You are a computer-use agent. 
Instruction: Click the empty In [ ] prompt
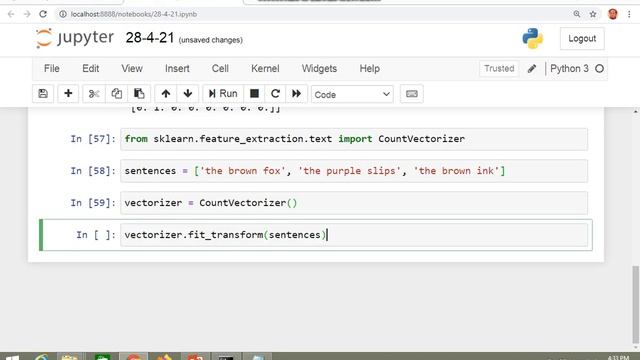click(96, 235)
